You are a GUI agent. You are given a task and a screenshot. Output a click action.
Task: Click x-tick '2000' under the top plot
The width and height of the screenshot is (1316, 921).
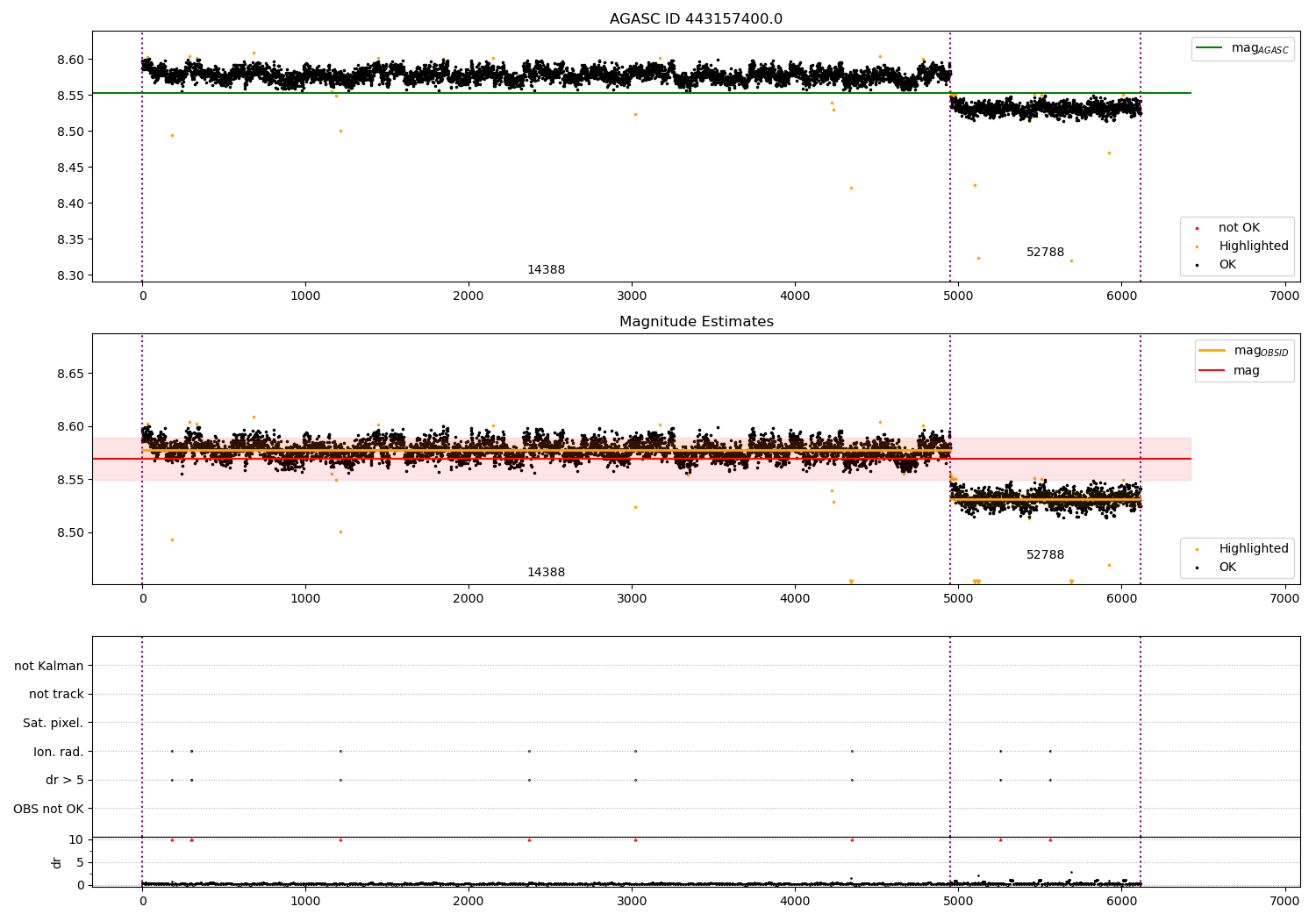point(468,296)
